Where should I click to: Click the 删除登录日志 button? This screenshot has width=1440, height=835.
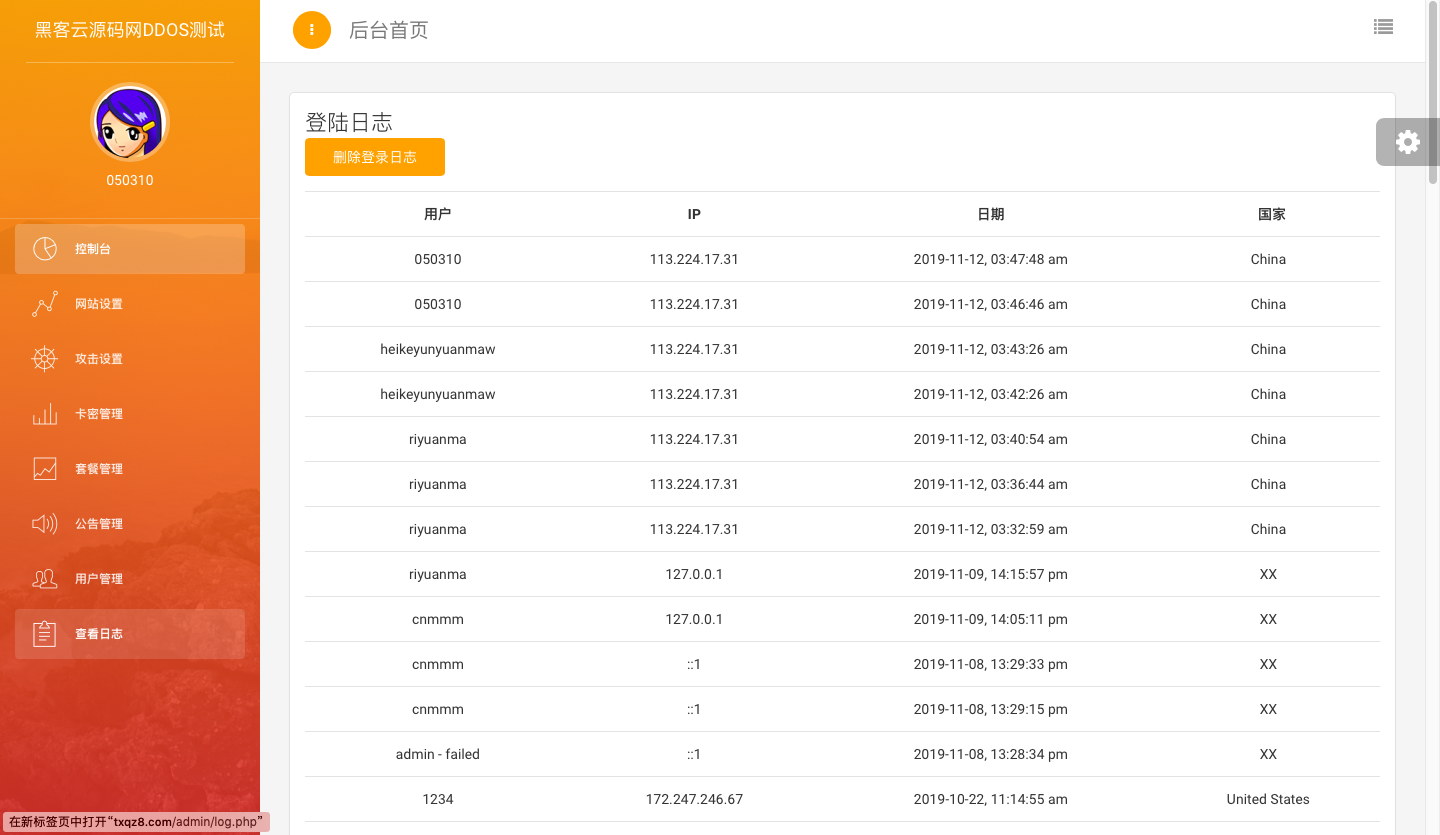click(375, 157)
